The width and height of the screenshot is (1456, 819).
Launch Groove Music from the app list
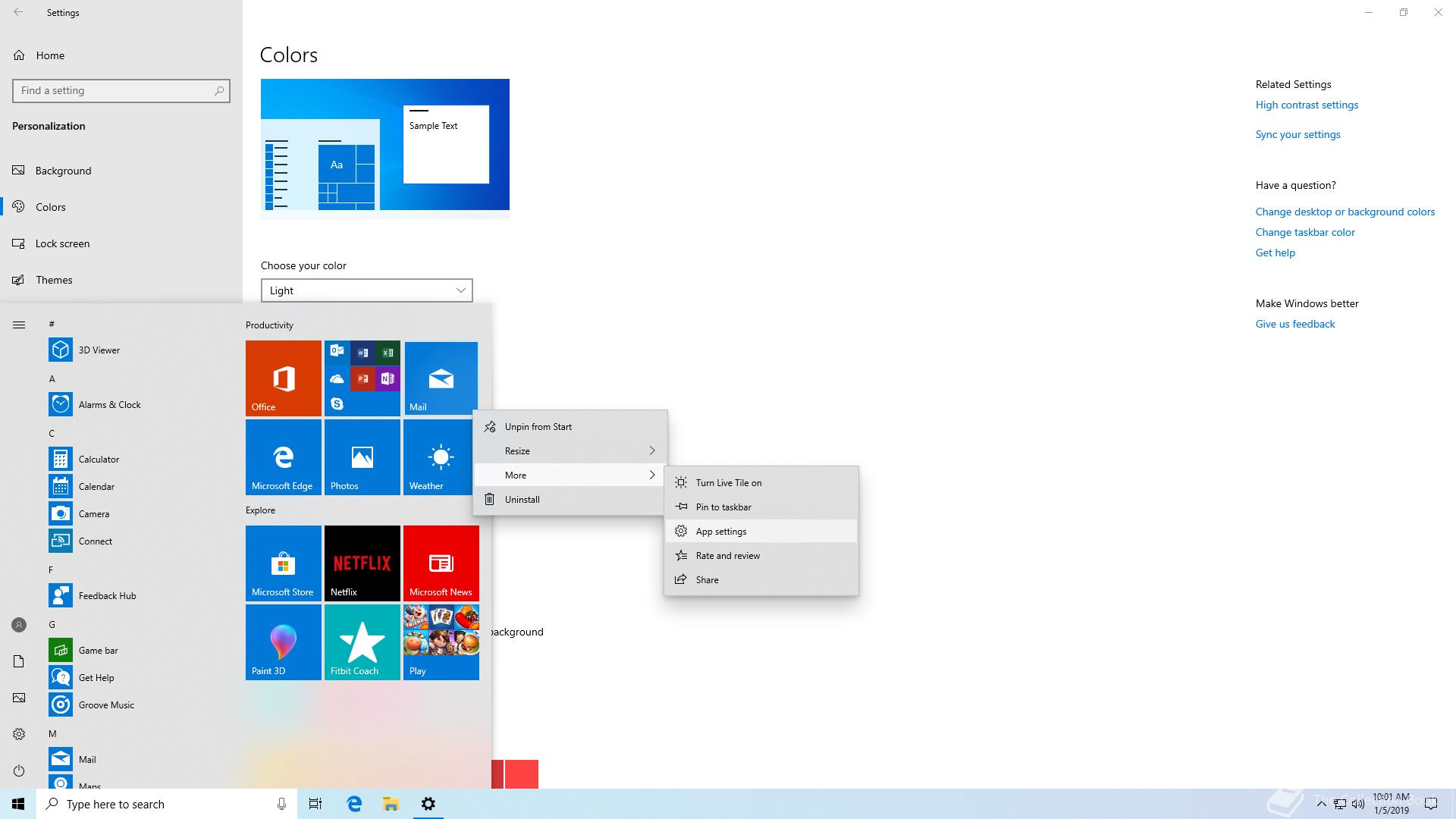point(136,704)
